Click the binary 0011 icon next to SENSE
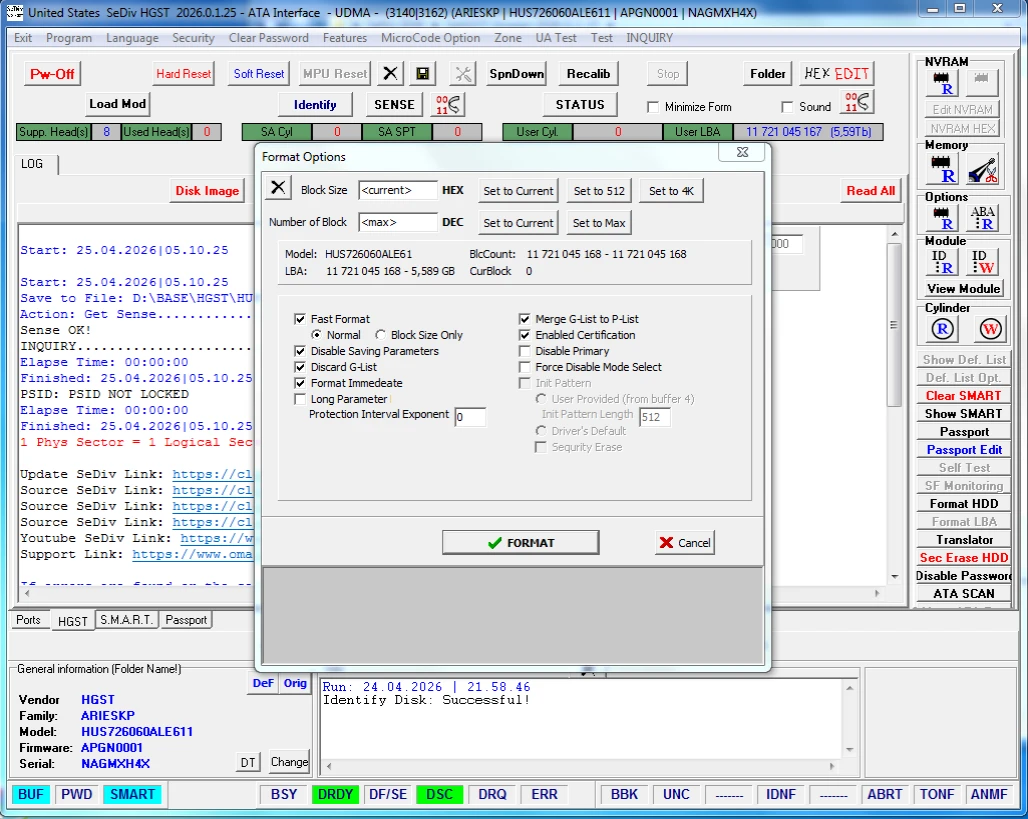The width and height of the screenshot is (1028, 819). pos(449,104)
